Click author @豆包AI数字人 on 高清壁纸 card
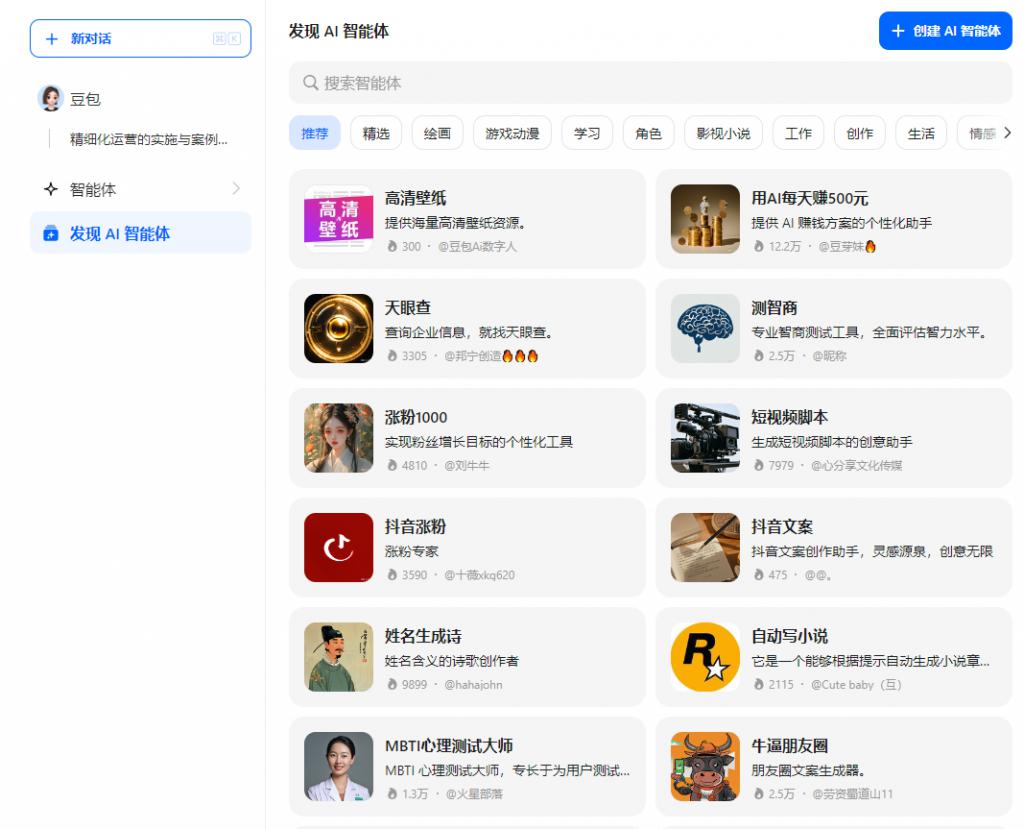 [477, 246]
